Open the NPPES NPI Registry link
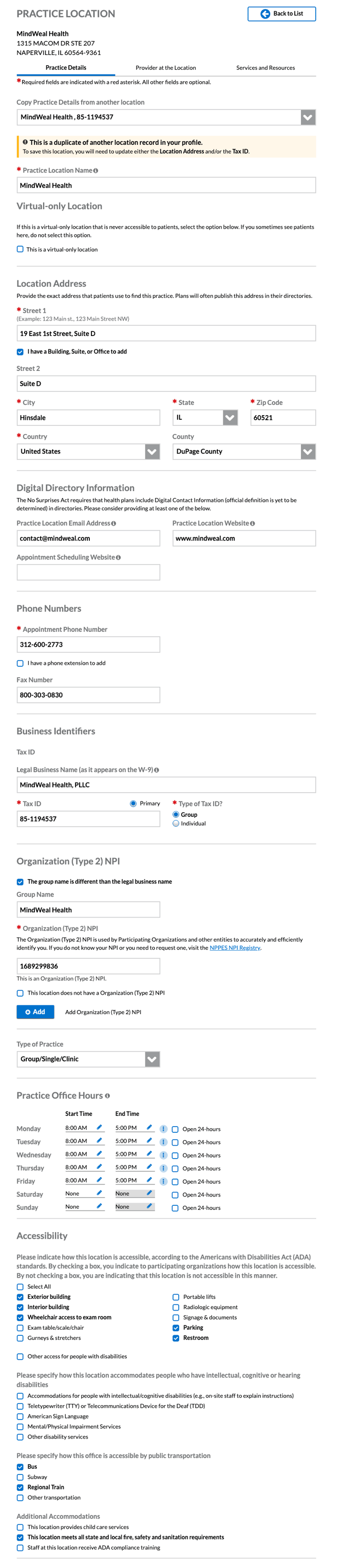Screen dimensions: 344x1568 pos(235,948)
